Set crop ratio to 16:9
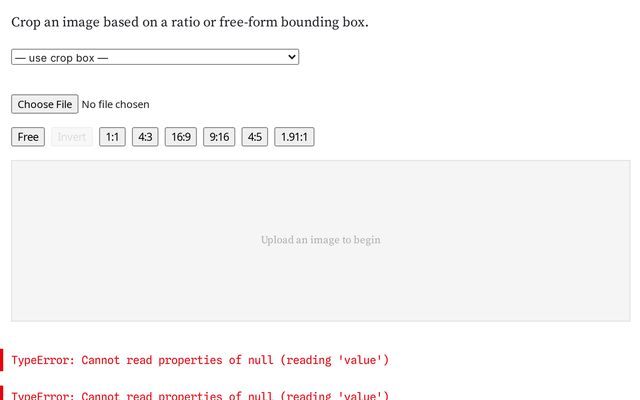The height and width of the screenshot is (400, 640). (181, 137)
